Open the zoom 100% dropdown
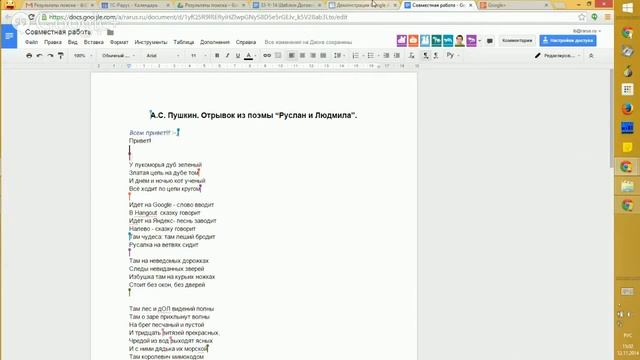The image size is (640, 360). point(83,56)
